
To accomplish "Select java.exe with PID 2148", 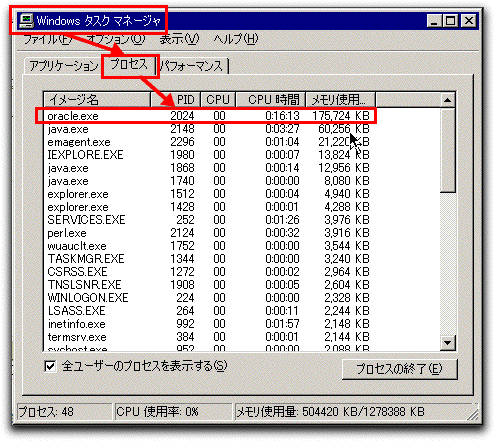I will coord(208,129).
